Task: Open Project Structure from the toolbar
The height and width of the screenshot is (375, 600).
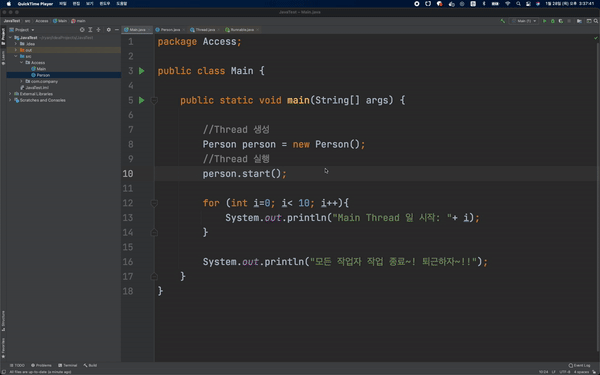Action: (x=579, y=21)
